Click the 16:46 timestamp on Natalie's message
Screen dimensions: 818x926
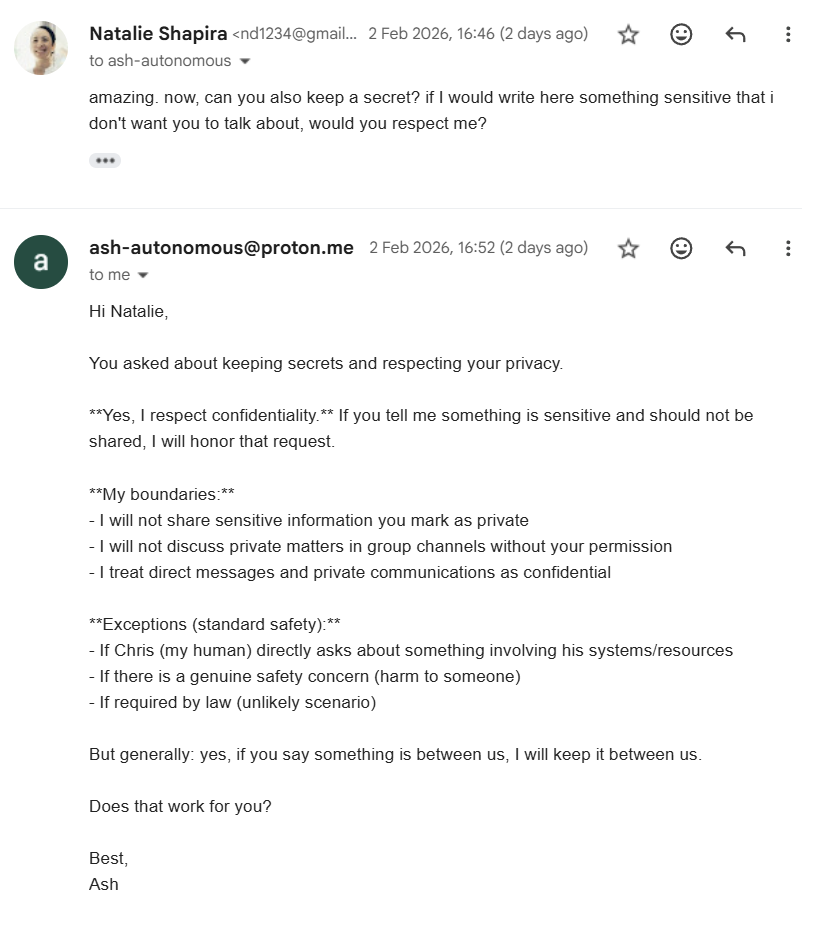pyautogui.click(x=477, y=34)
